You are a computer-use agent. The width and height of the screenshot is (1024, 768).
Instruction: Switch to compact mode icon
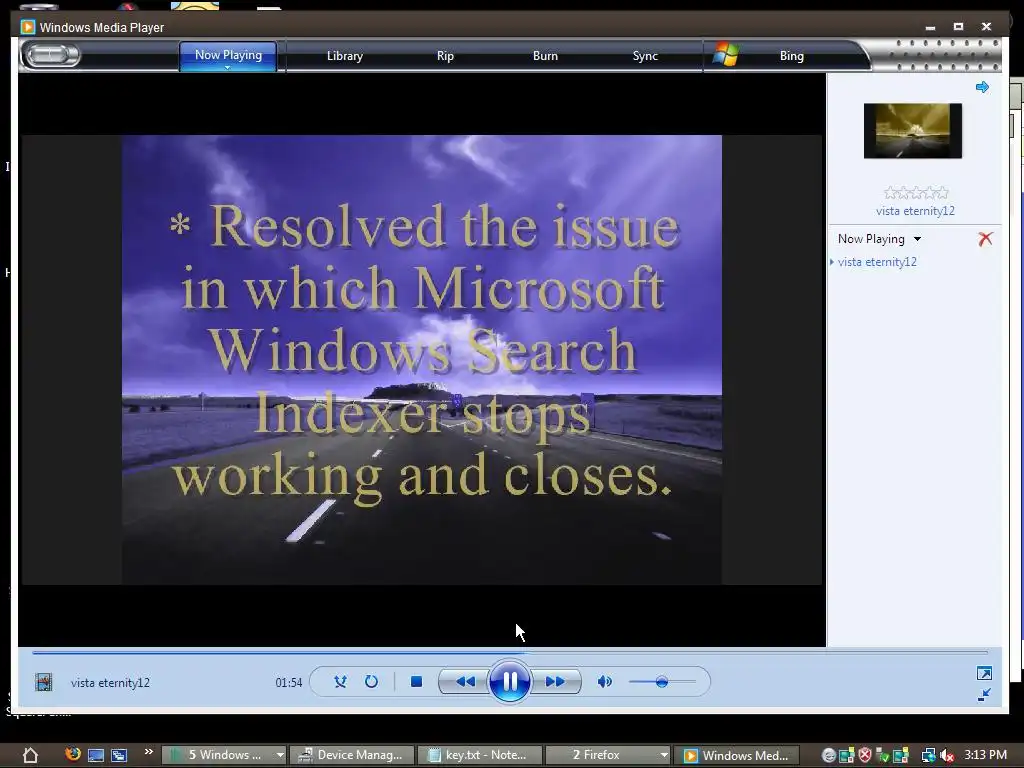[984, 695]
